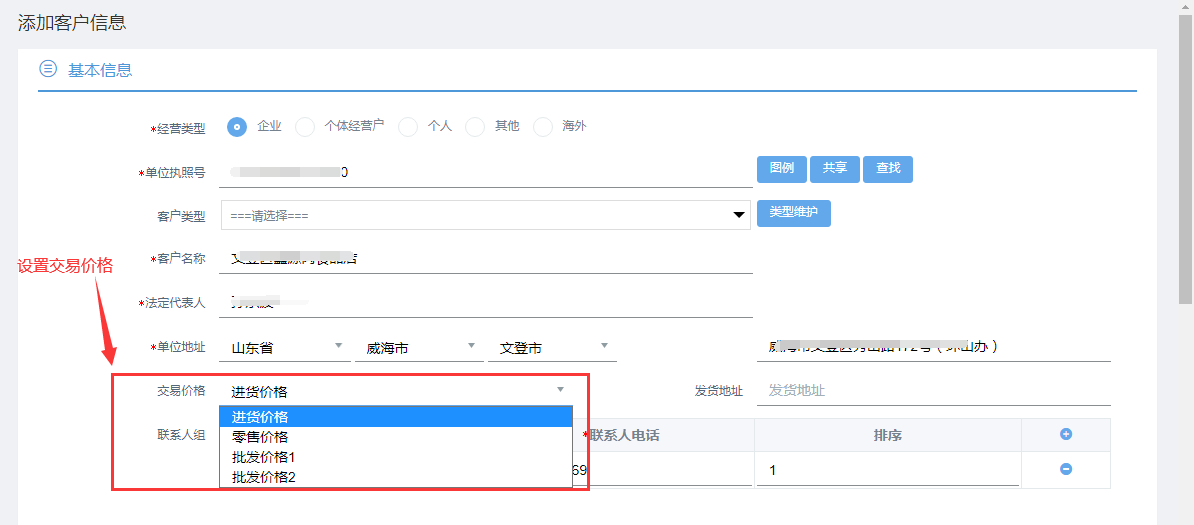Open 山东省 province dropdown

click(x=286, y=348)
